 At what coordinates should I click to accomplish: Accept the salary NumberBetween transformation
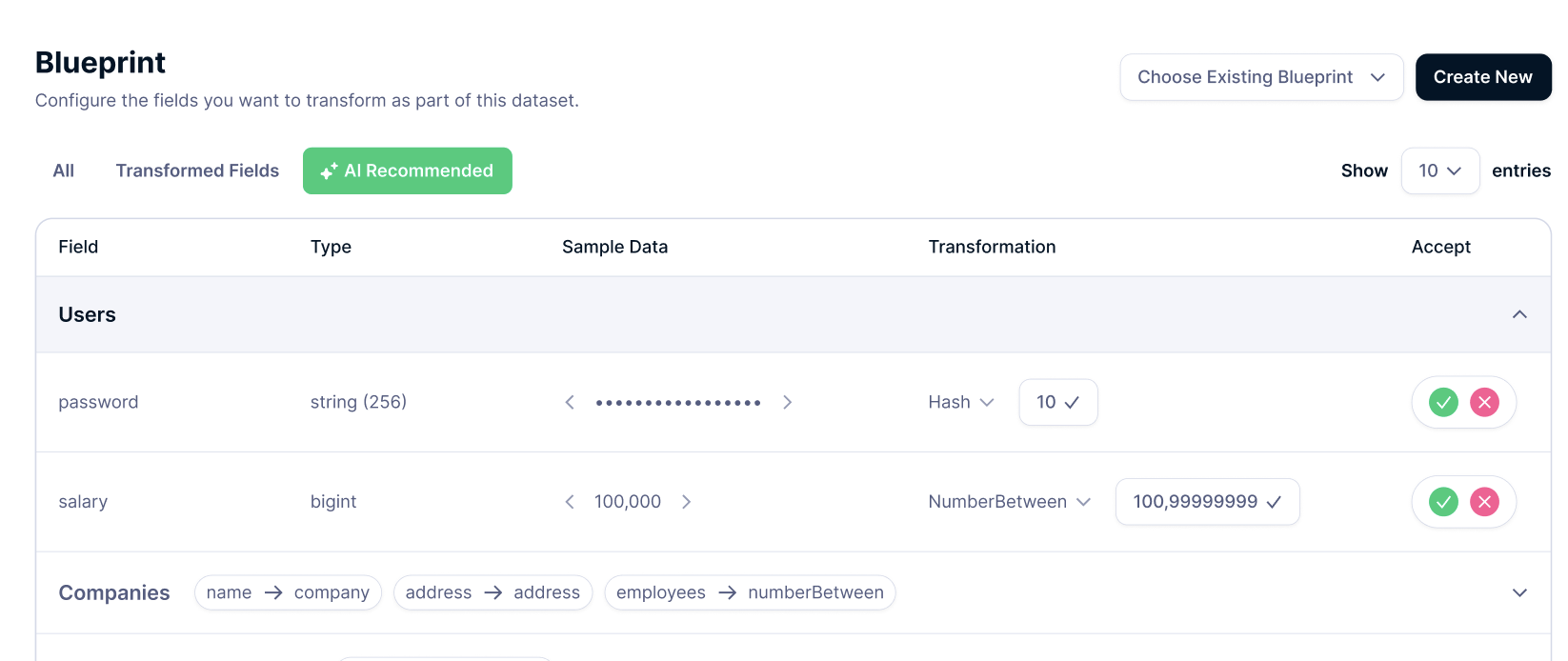[1443, 502]
